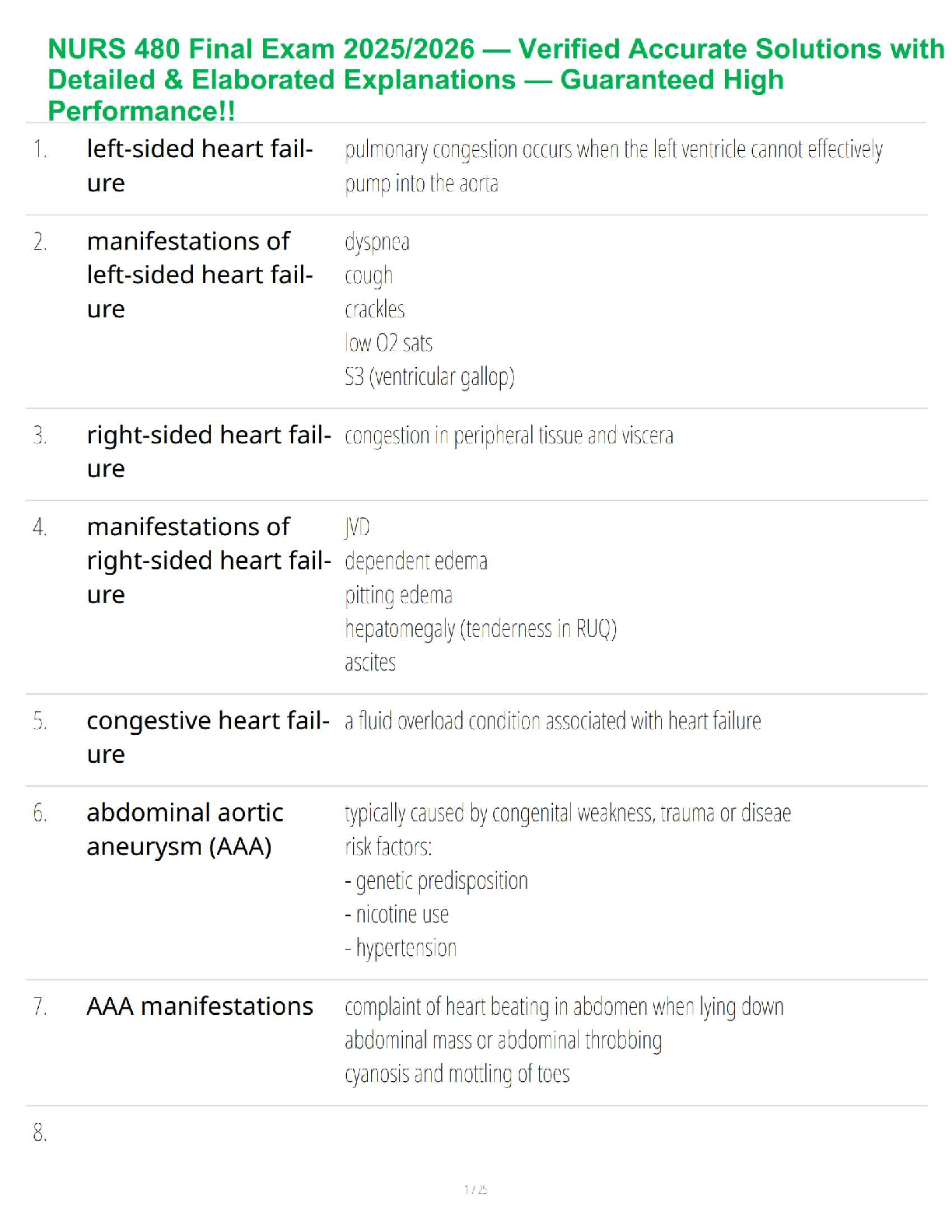Click 'manifestations of right-sided heart failure' term
Screen dimensions: 952x1232
click(x=208, y=560)
